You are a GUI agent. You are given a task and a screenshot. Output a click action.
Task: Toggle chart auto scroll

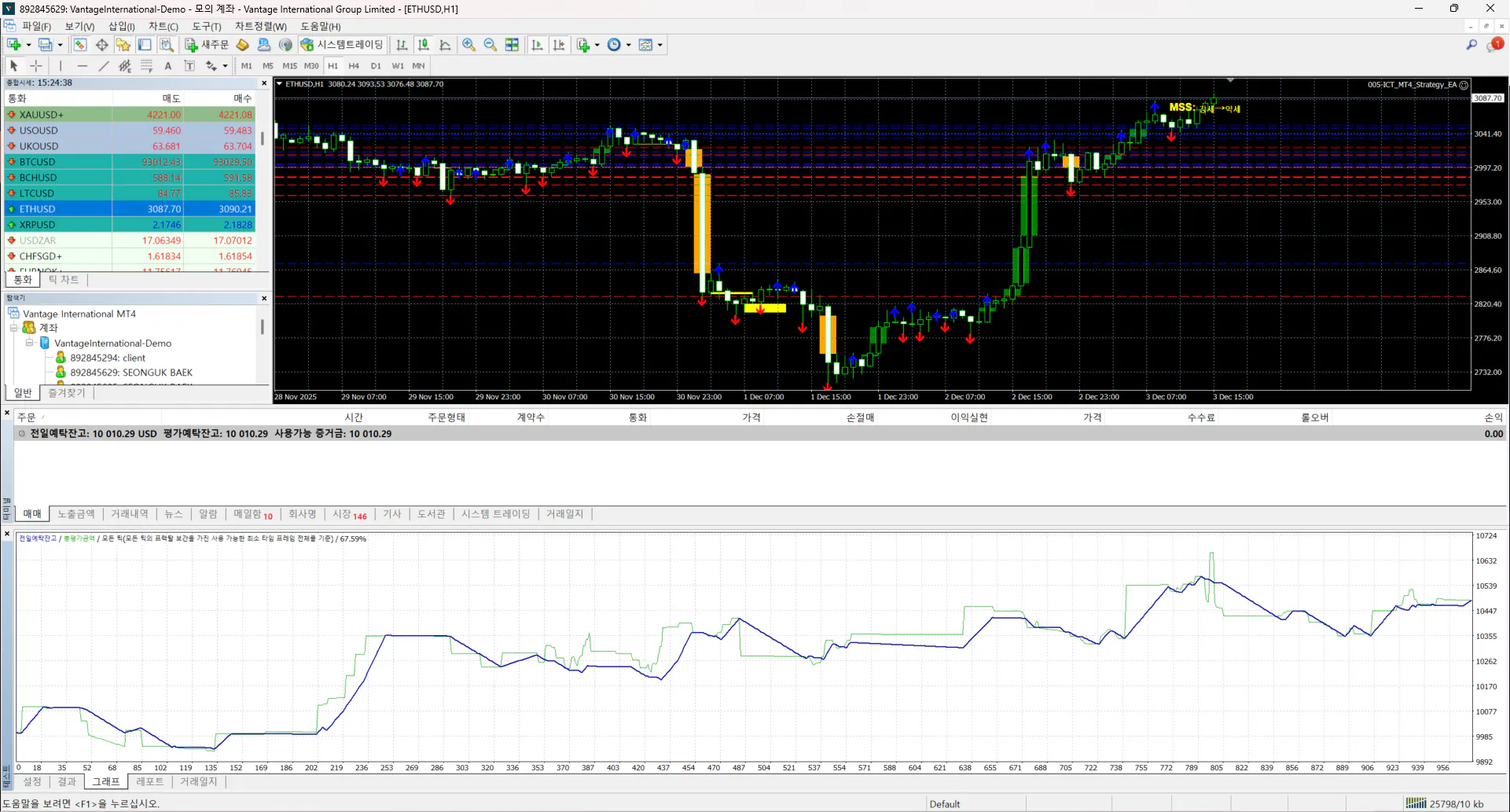(x=538, y=45)
